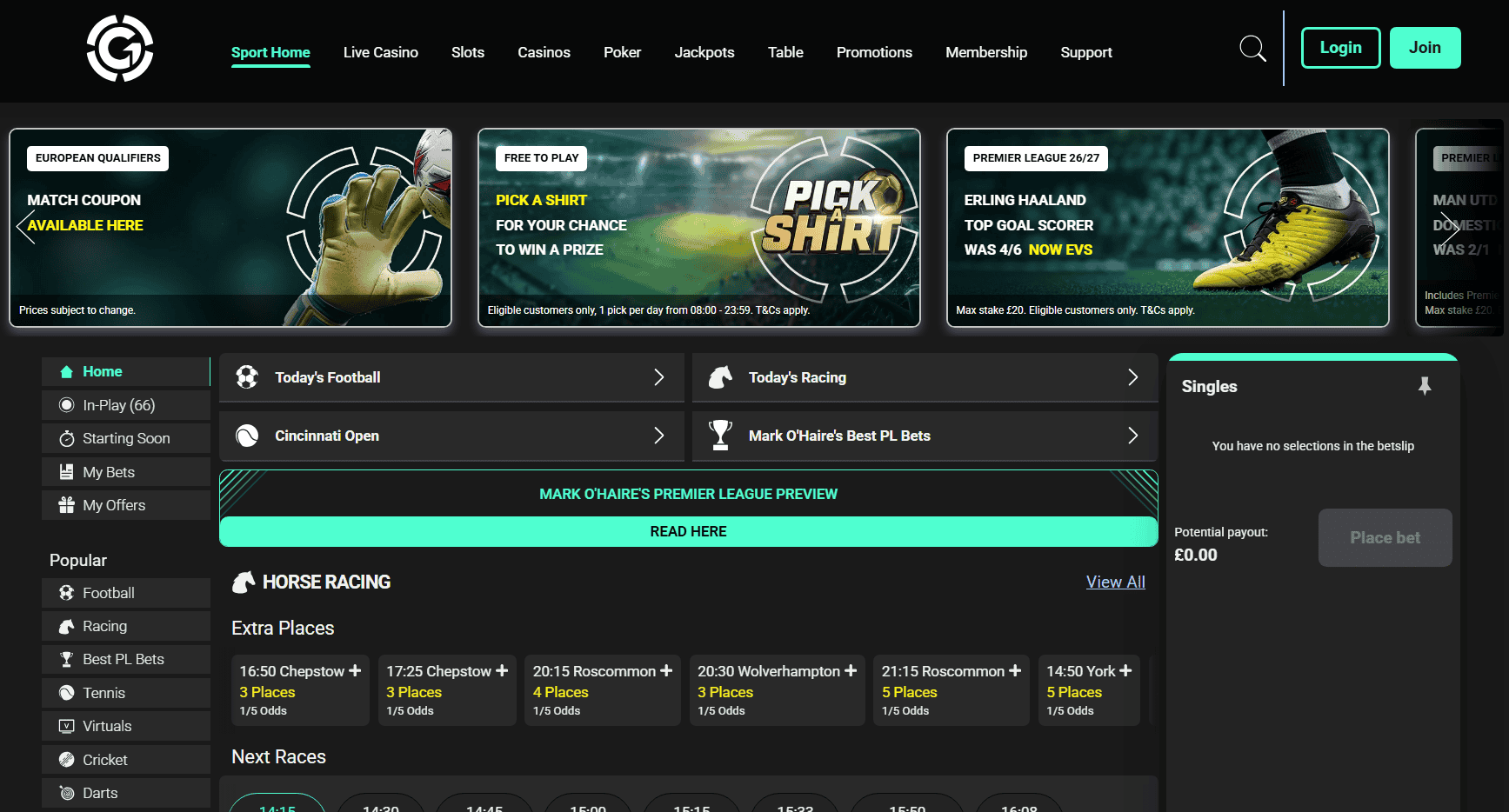Click the My Bets receipt icon
This screenshot has width=1509, height=812.
click(66, 472)
